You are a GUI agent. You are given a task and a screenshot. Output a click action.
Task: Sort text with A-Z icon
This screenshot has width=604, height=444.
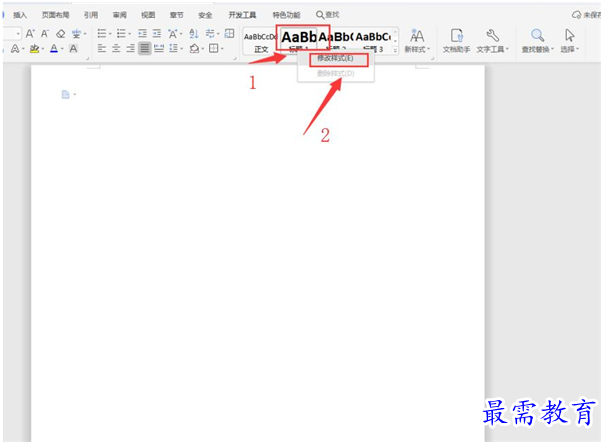pyautogui.click(x=194, y=34)
